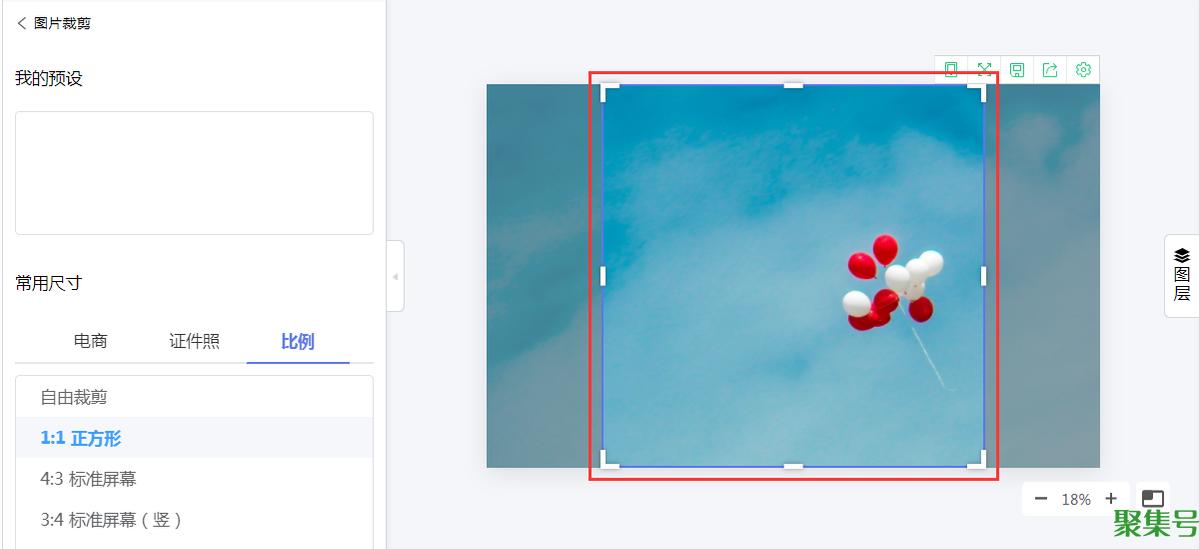1200x549 pixels.
Task: Collapse the left sidebar with arrow handle
Action: pyautogui.click(x=395, y=276)
